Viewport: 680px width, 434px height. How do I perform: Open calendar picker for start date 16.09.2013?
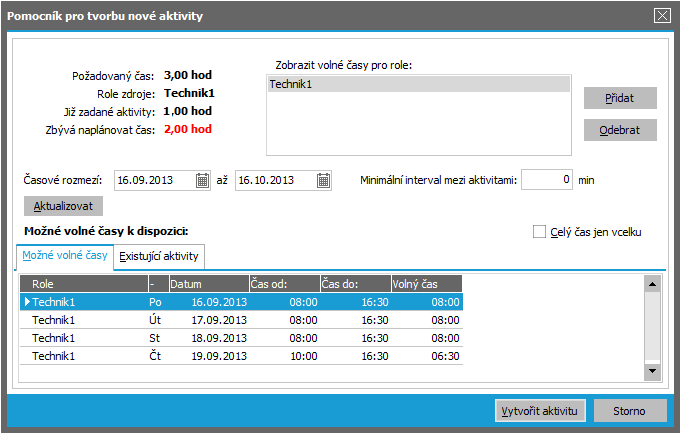tap(203, 181)
